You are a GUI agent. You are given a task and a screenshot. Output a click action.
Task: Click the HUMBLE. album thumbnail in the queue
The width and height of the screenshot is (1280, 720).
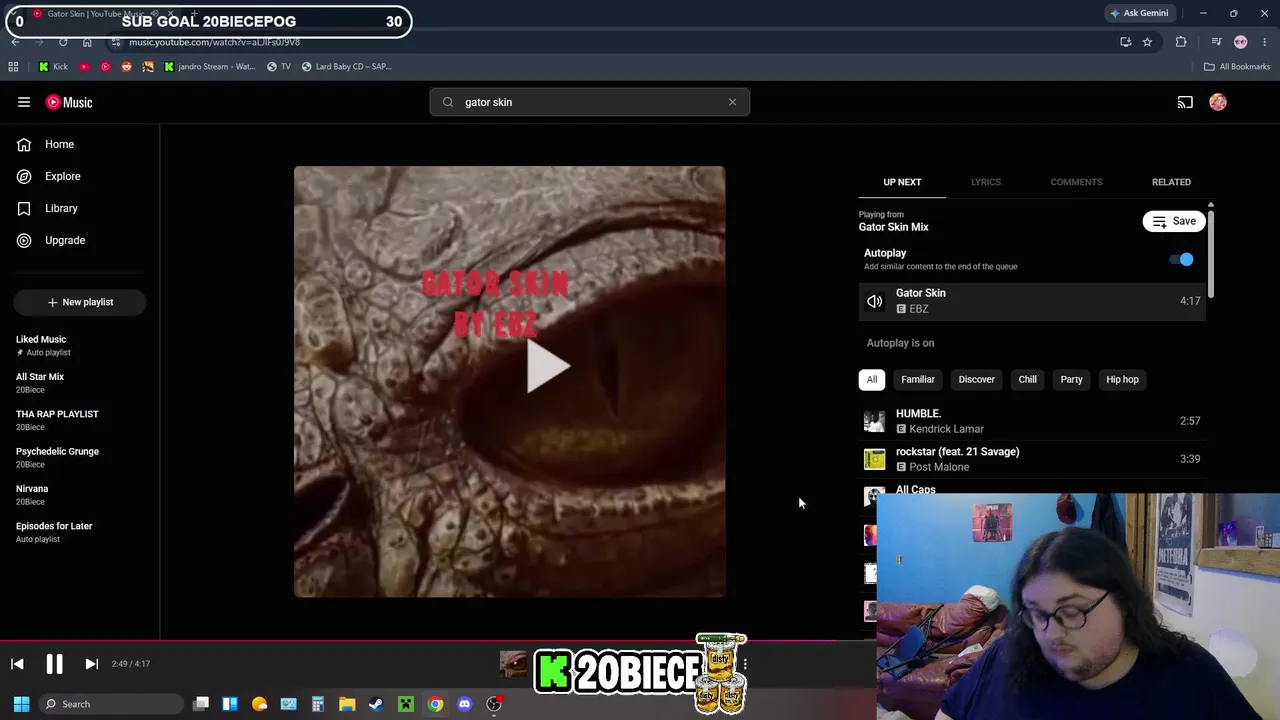pyautogui.click(x=875, y=421)
